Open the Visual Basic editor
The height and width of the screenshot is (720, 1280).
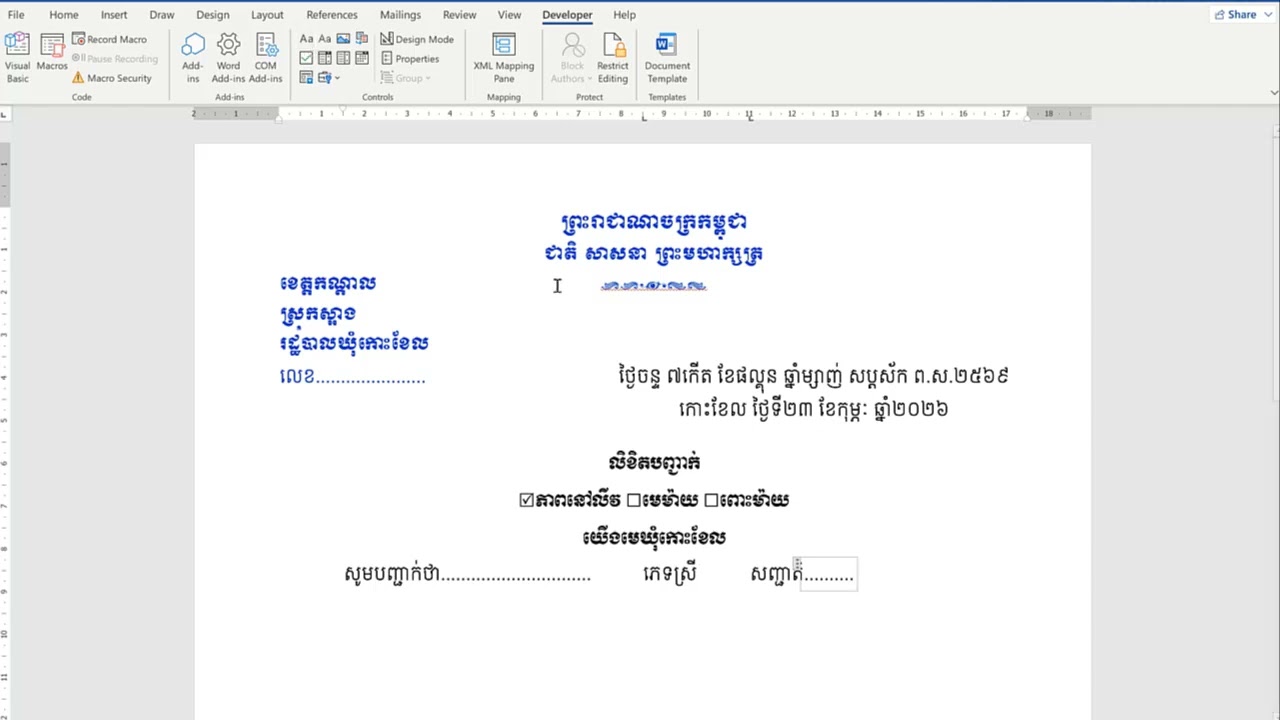coord(17,58)
